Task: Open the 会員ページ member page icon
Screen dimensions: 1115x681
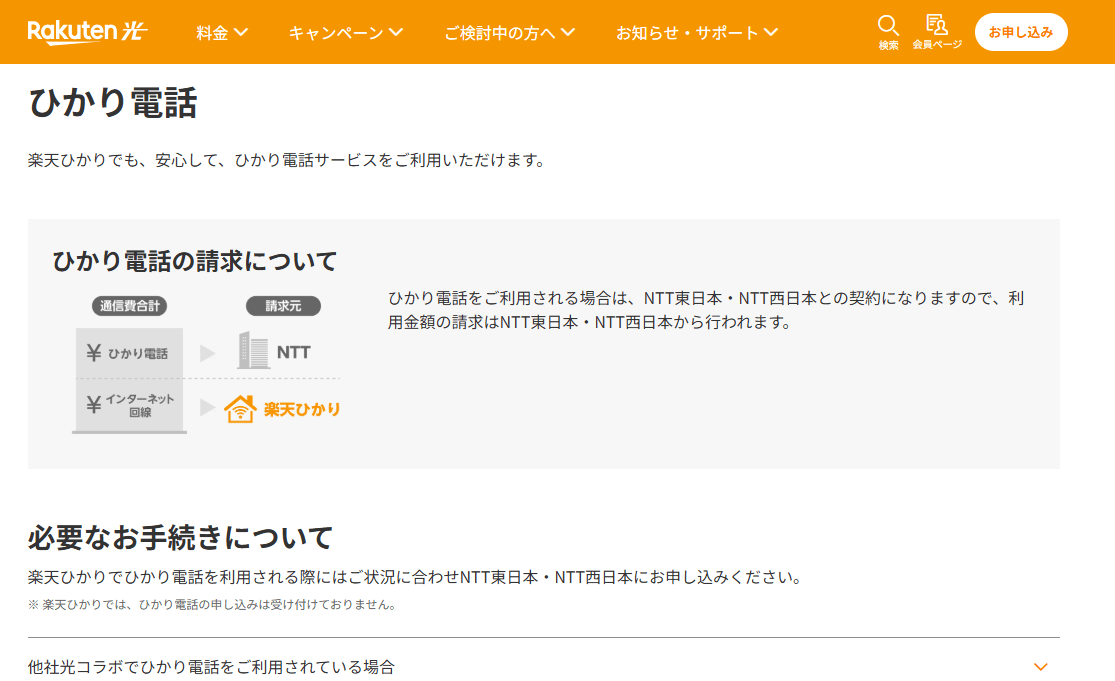Action: pyautogui.click(x=937, y=33)
